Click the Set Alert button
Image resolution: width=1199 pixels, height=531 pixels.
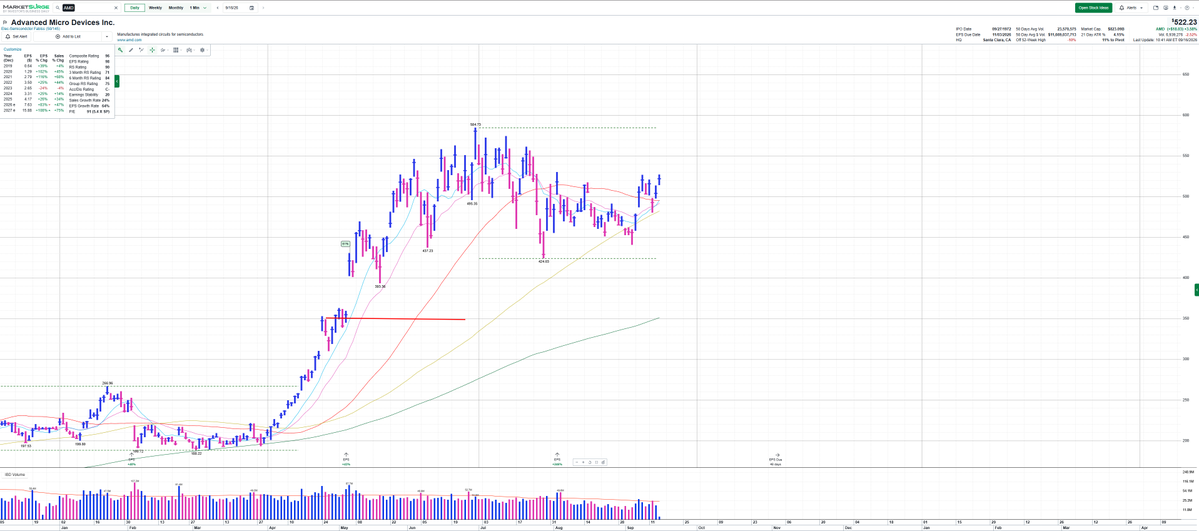coord(16,36)
